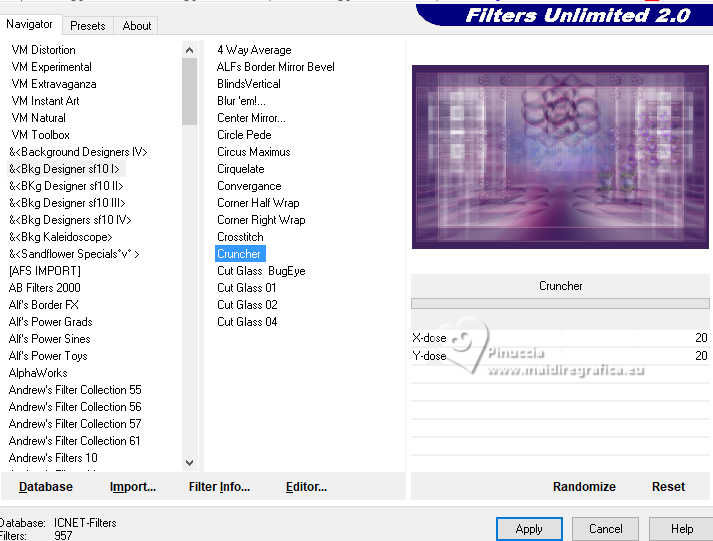Select VM Distortion category
The height and width of the screenshot is (541, 713).
click(44, 50)
